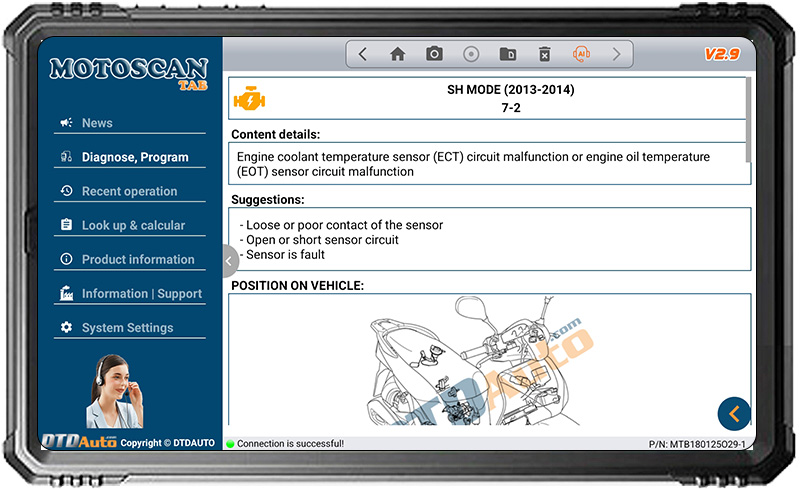Click the 'Suggestions:' heading
This screenshot has height=489, width=800.
coord(267,200)
